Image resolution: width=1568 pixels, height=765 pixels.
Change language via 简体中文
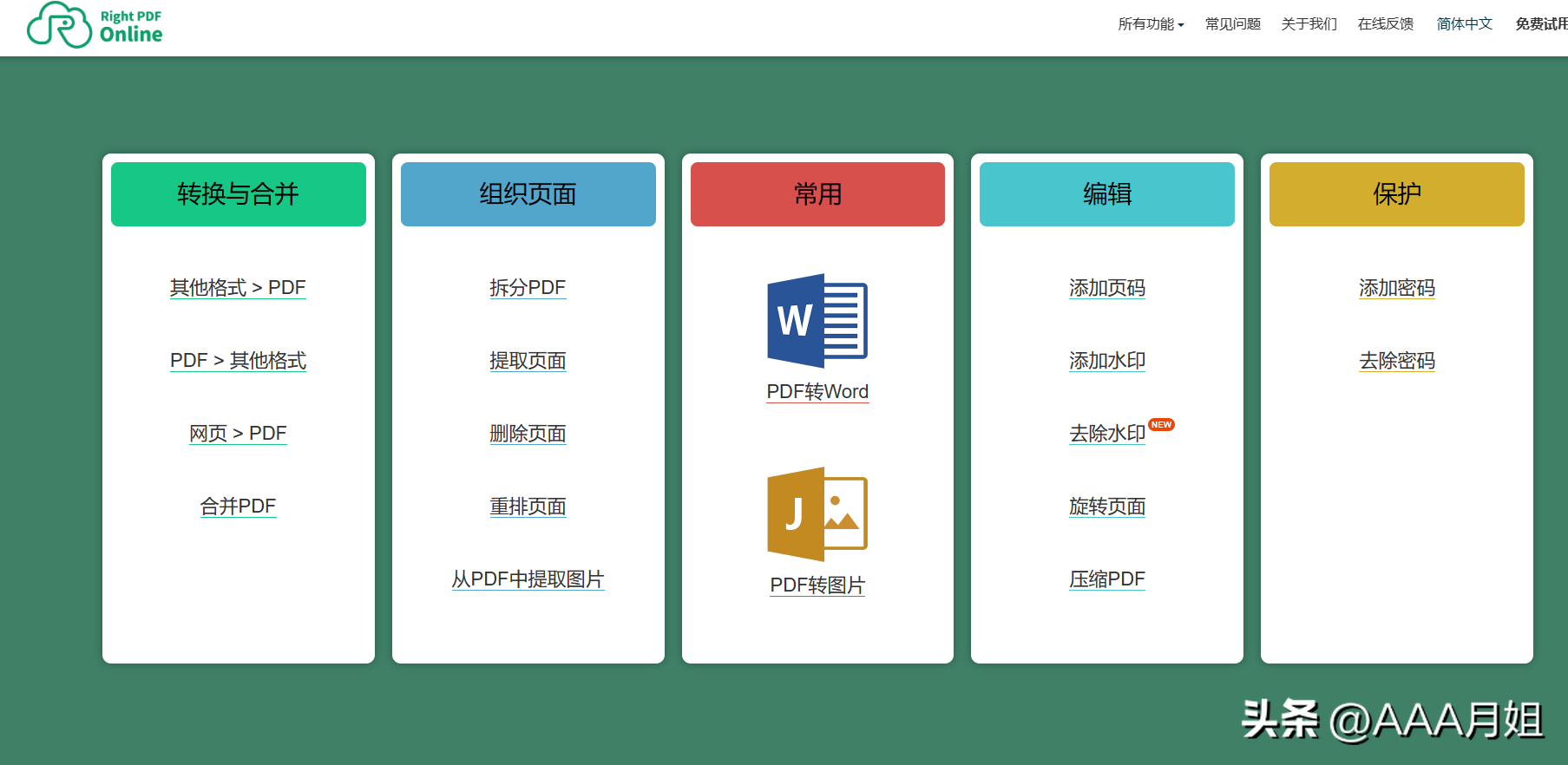(x=1465, y=24)
